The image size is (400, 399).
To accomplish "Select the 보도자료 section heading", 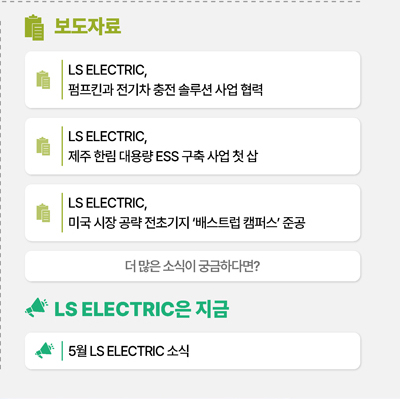I will (87, 26).
